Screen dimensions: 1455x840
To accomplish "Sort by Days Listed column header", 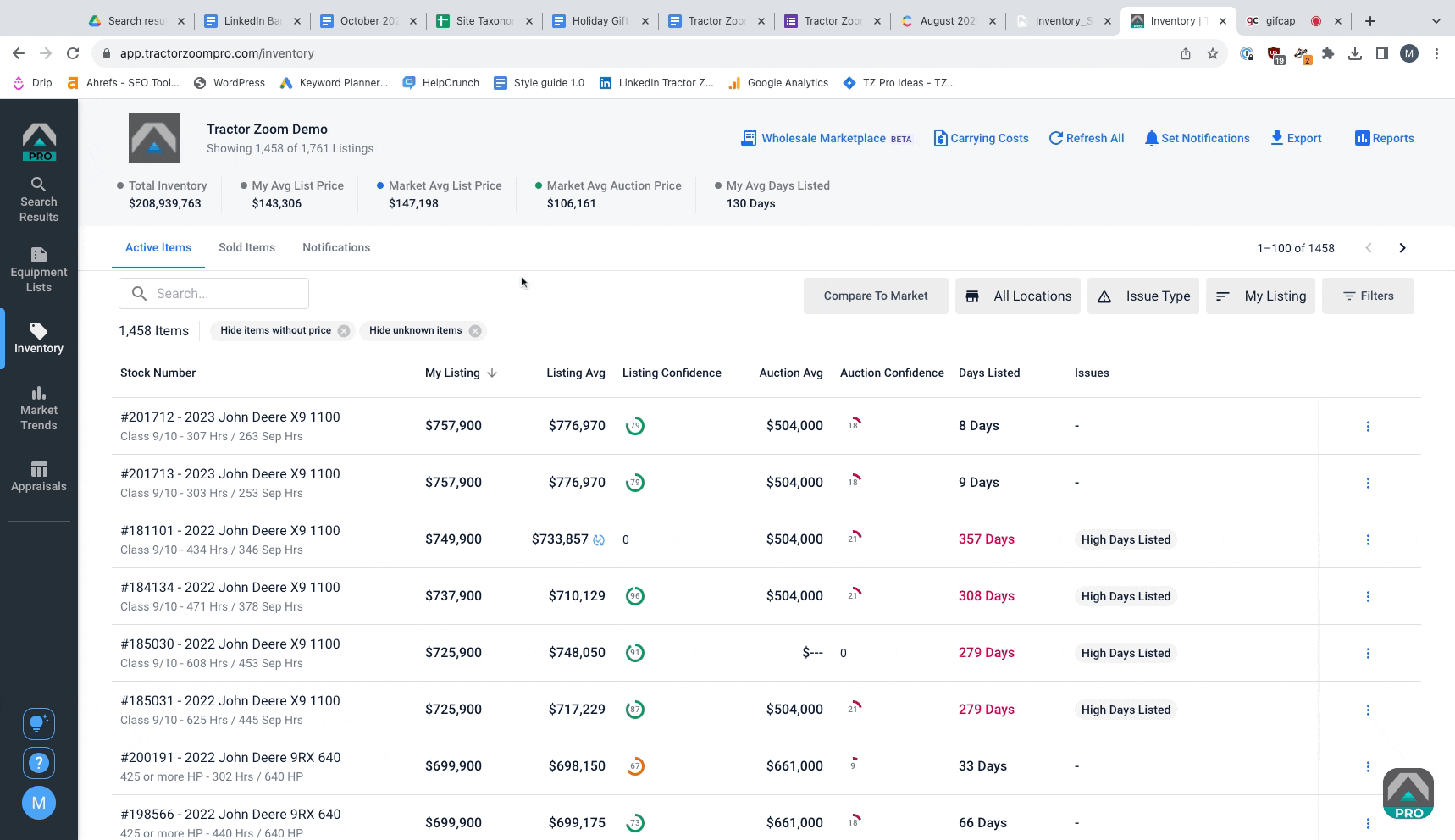I will tap(989, 373).
